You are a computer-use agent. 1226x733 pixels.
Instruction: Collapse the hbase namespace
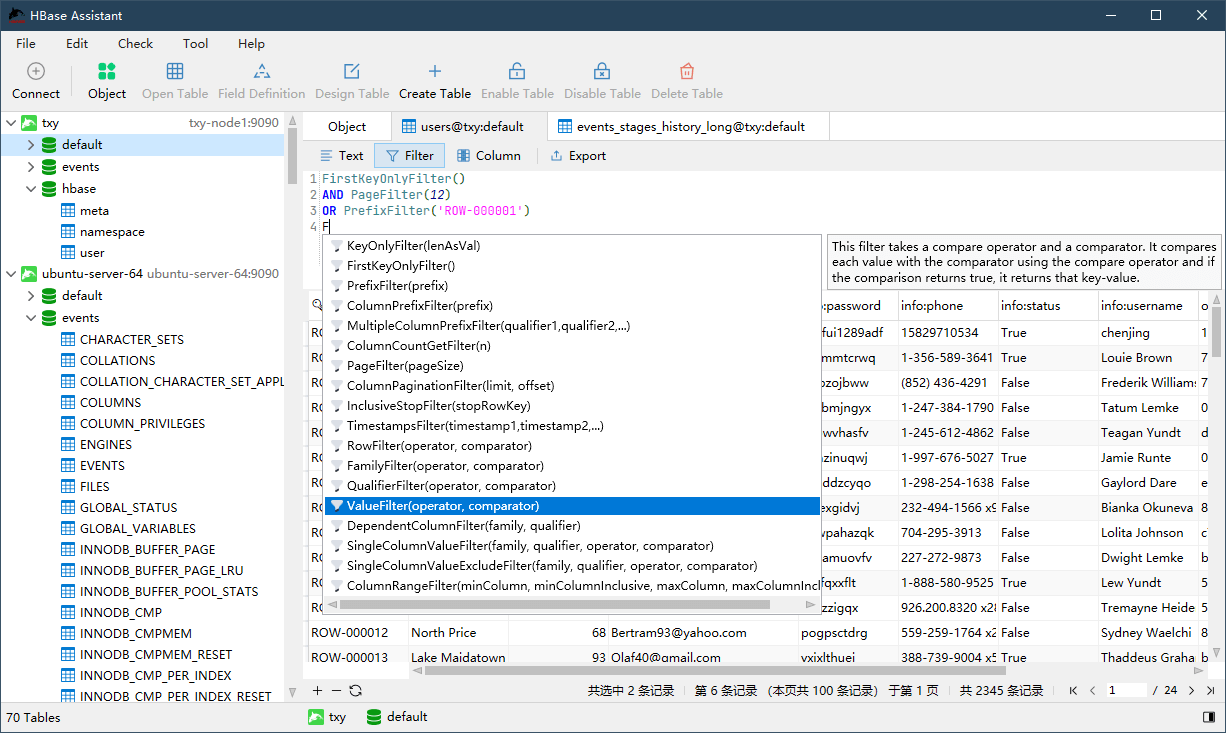pyautogui.click(x=31, y=188)
